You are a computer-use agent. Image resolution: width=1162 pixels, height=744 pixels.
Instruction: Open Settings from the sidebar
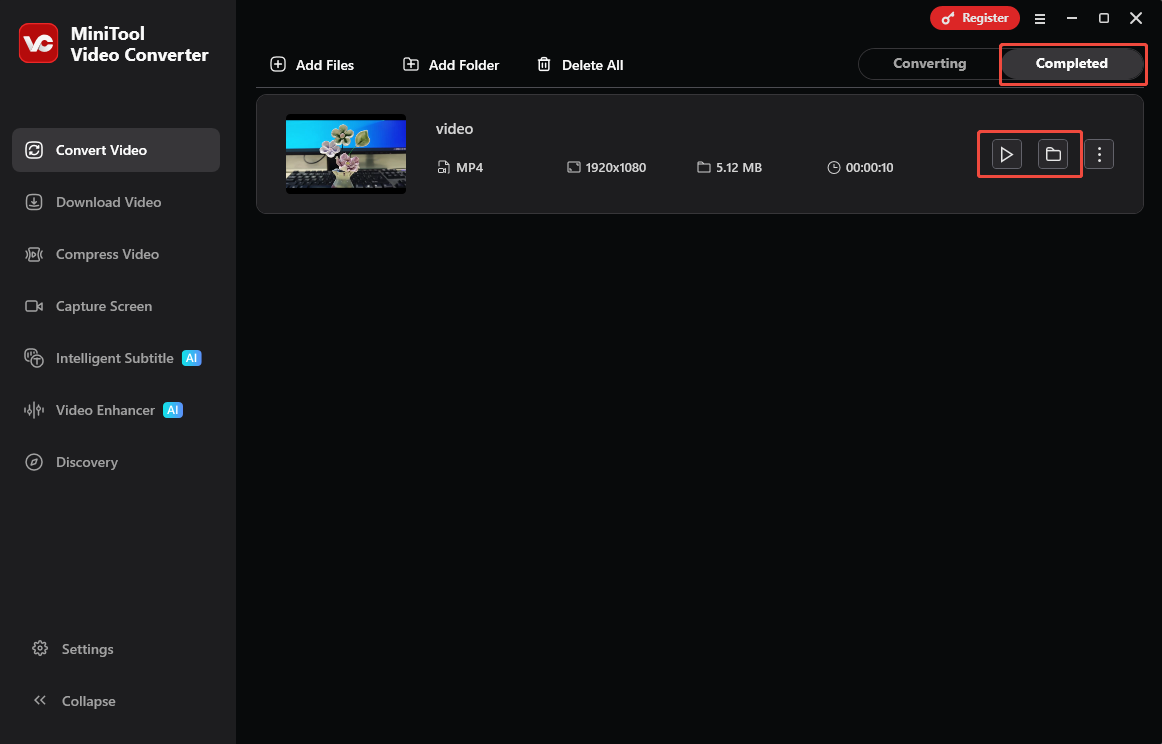[x=73, y=649]
